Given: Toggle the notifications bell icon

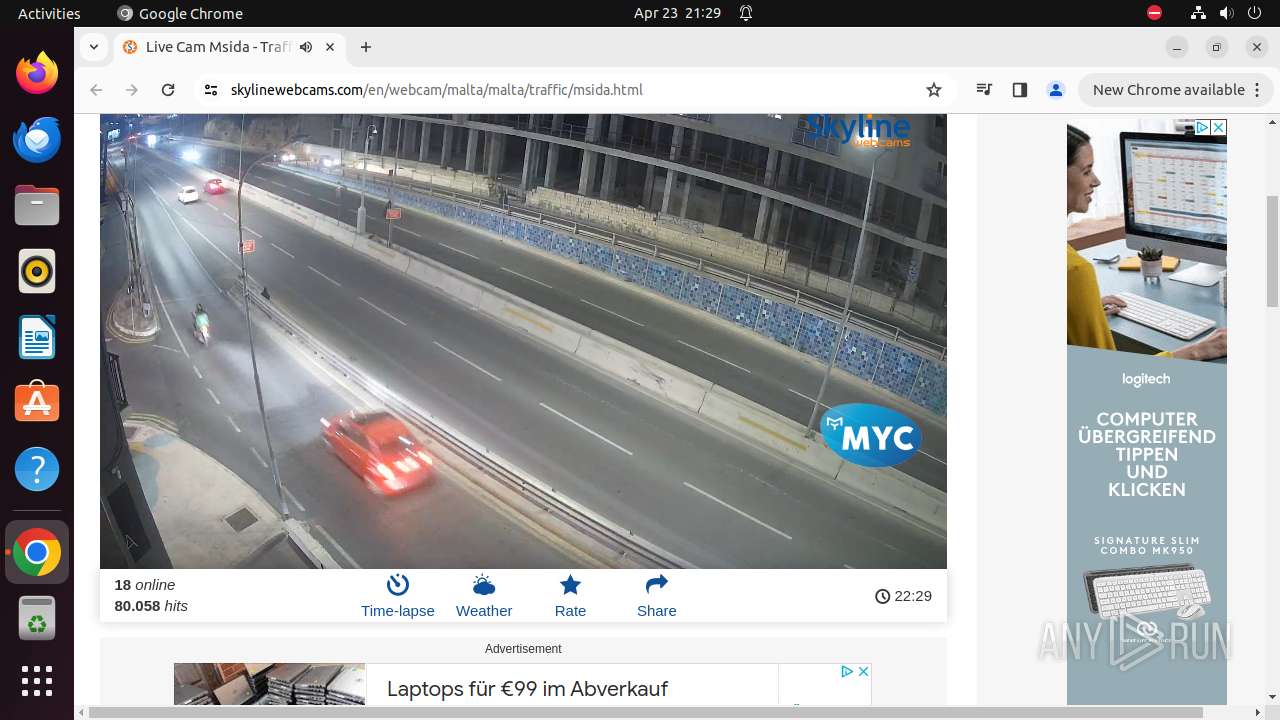Looking at the screenshot, I should pyautogui.click(x=746, y=13).
